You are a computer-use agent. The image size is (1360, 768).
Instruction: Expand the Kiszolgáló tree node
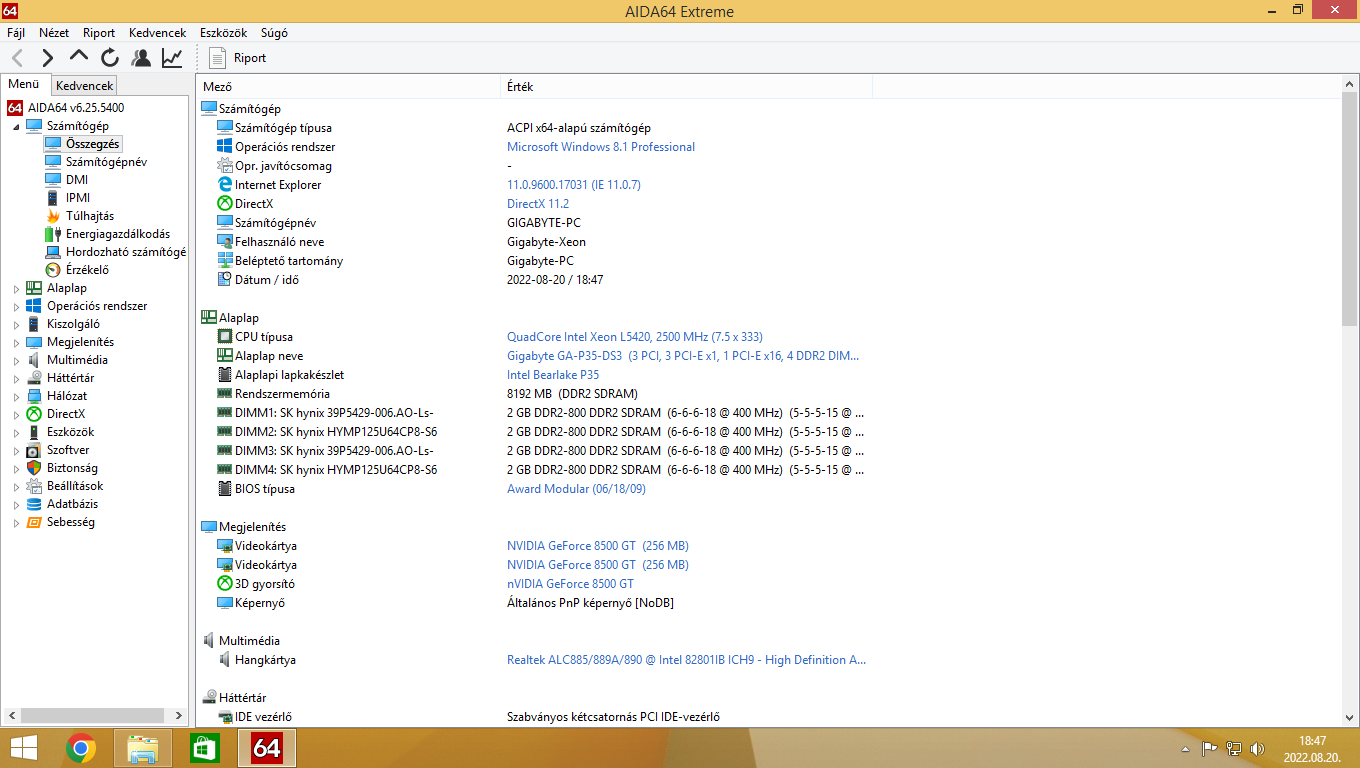pyautogui.click(x=16, y=324)
